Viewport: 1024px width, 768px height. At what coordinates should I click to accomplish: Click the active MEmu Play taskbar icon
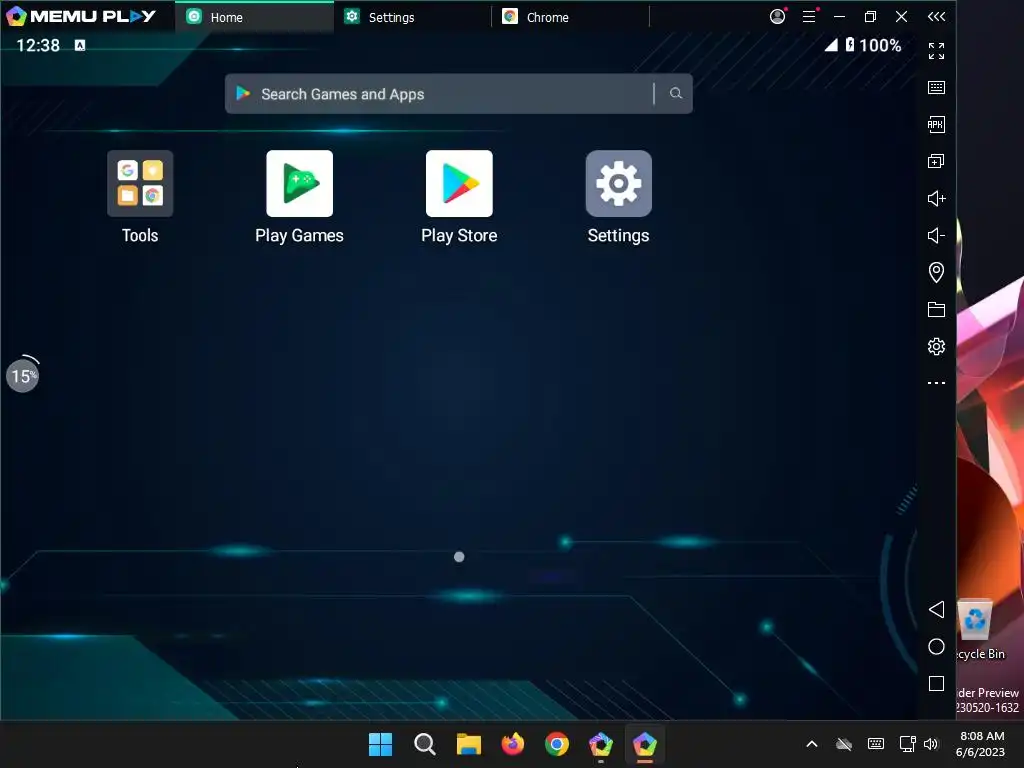coord(645,744)
